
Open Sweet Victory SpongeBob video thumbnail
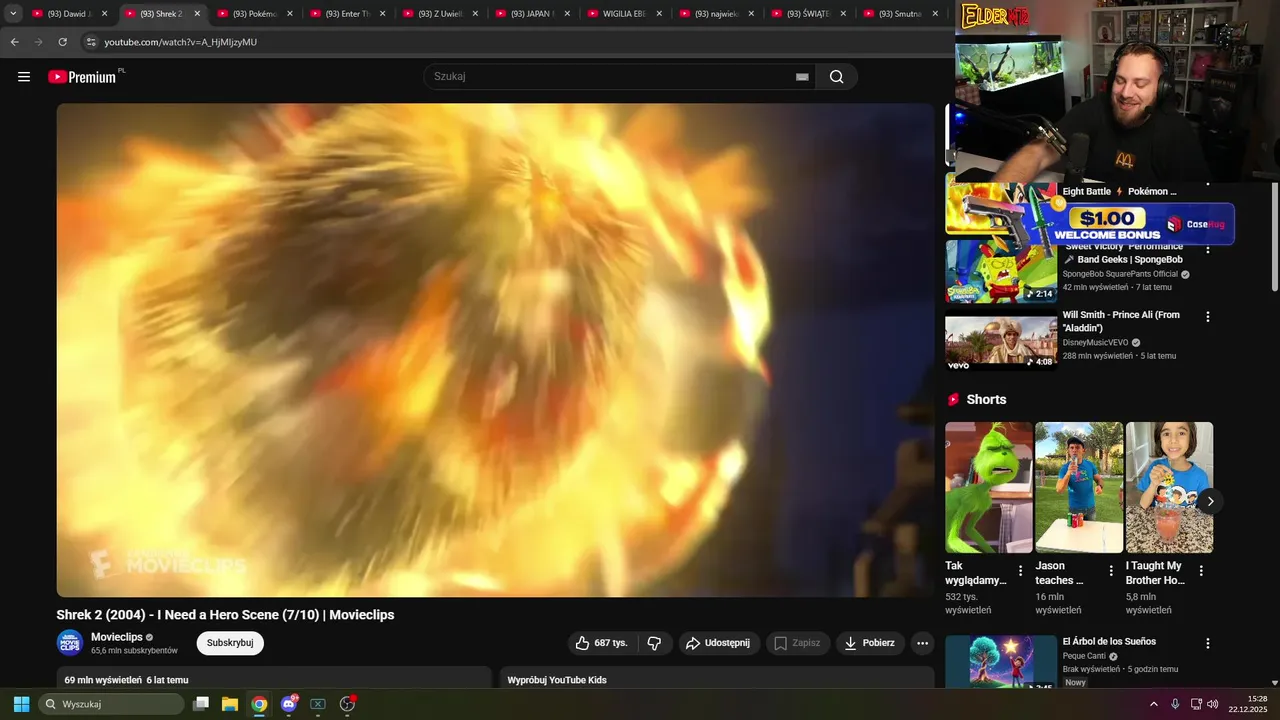point(1001,271)
